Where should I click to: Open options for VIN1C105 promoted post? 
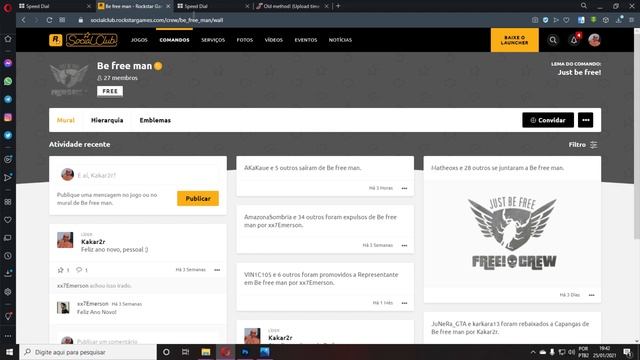coord(404,303)
